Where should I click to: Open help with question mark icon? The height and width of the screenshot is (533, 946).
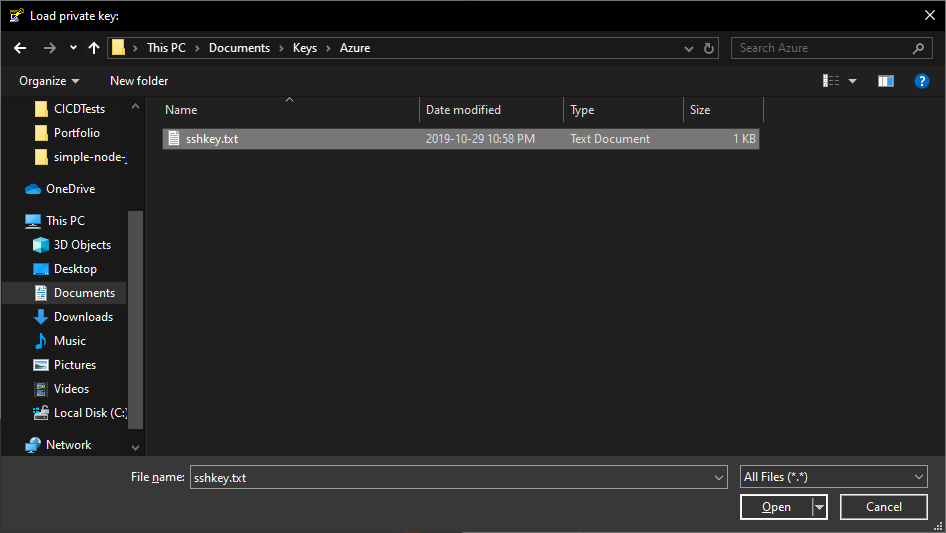pyautogui.click(x=921, y=81)
